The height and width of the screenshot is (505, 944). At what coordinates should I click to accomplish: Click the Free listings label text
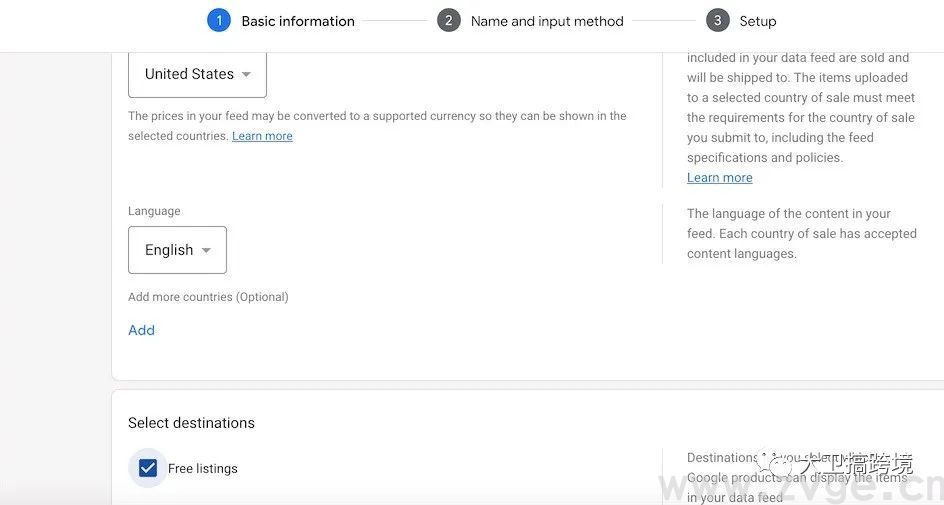[203, 468]
